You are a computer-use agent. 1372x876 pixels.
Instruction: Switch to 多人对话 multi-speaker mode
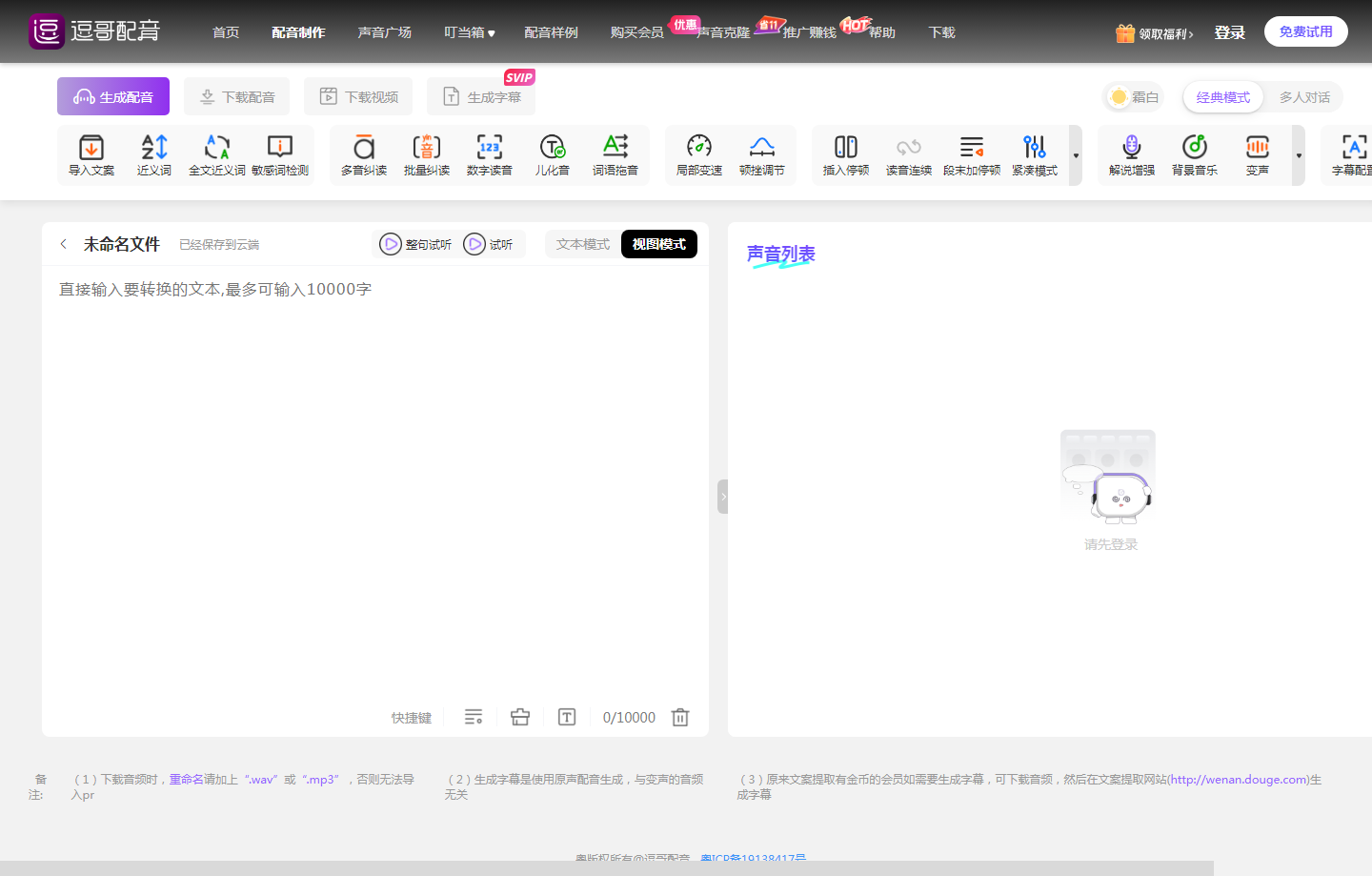click(1304, 96)
